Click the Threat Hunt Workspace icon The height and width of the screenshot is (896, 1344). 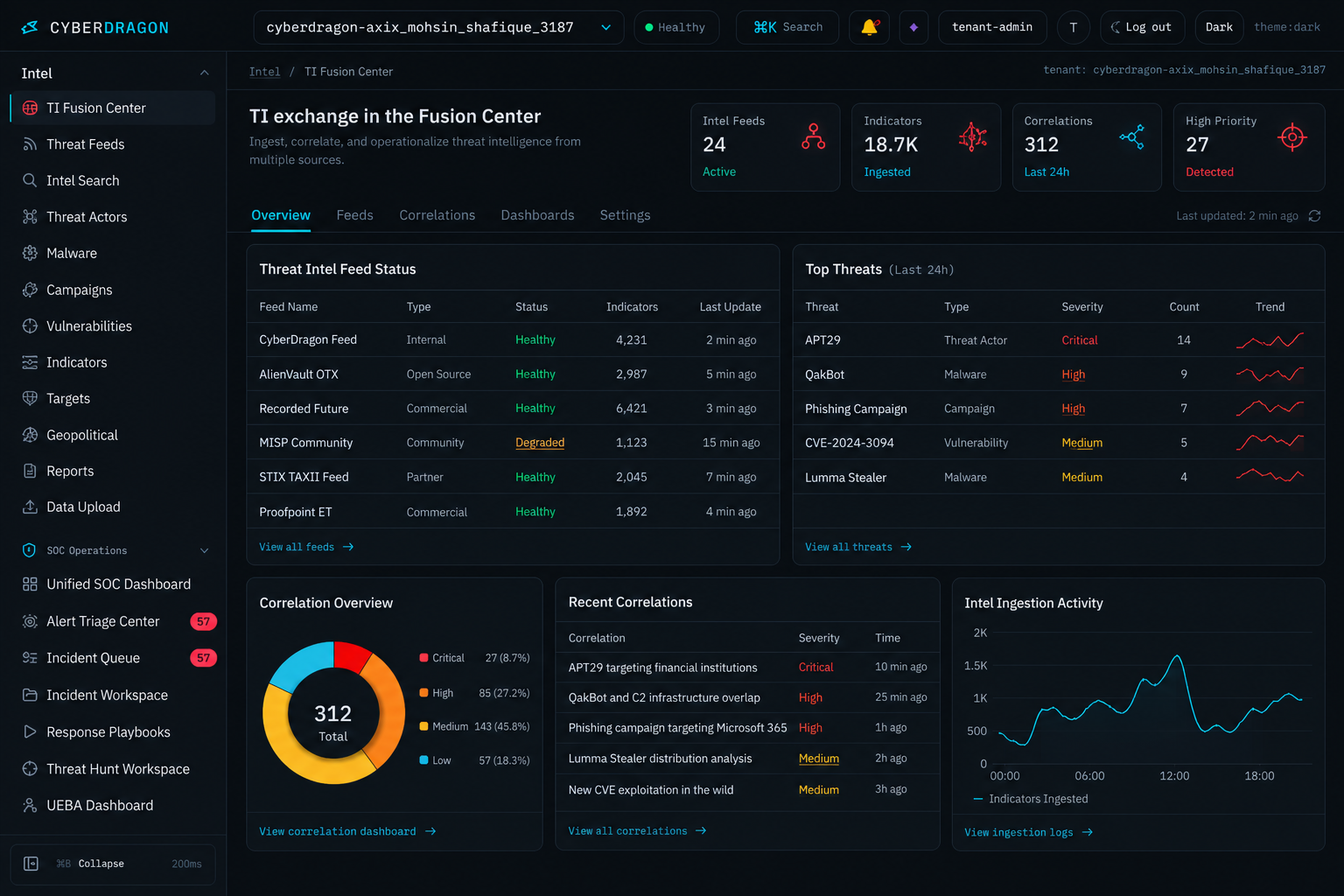pyautogui.click(x=30, y=768)
